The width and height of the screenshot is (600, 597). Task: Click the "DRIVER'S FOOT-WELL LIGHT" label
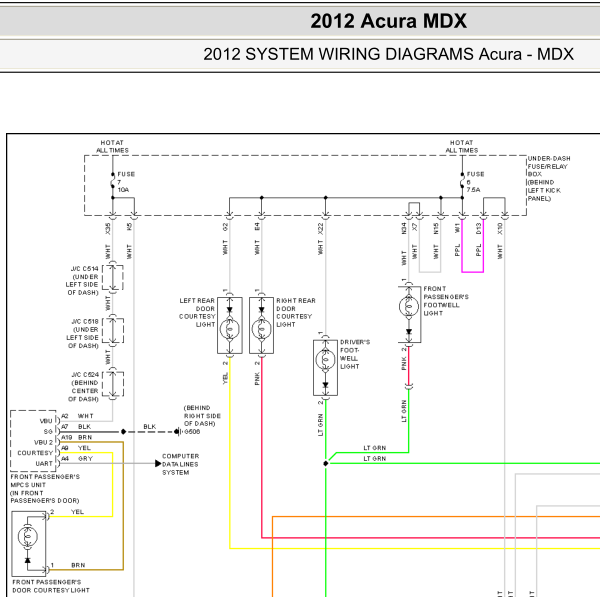click(355, 354)
